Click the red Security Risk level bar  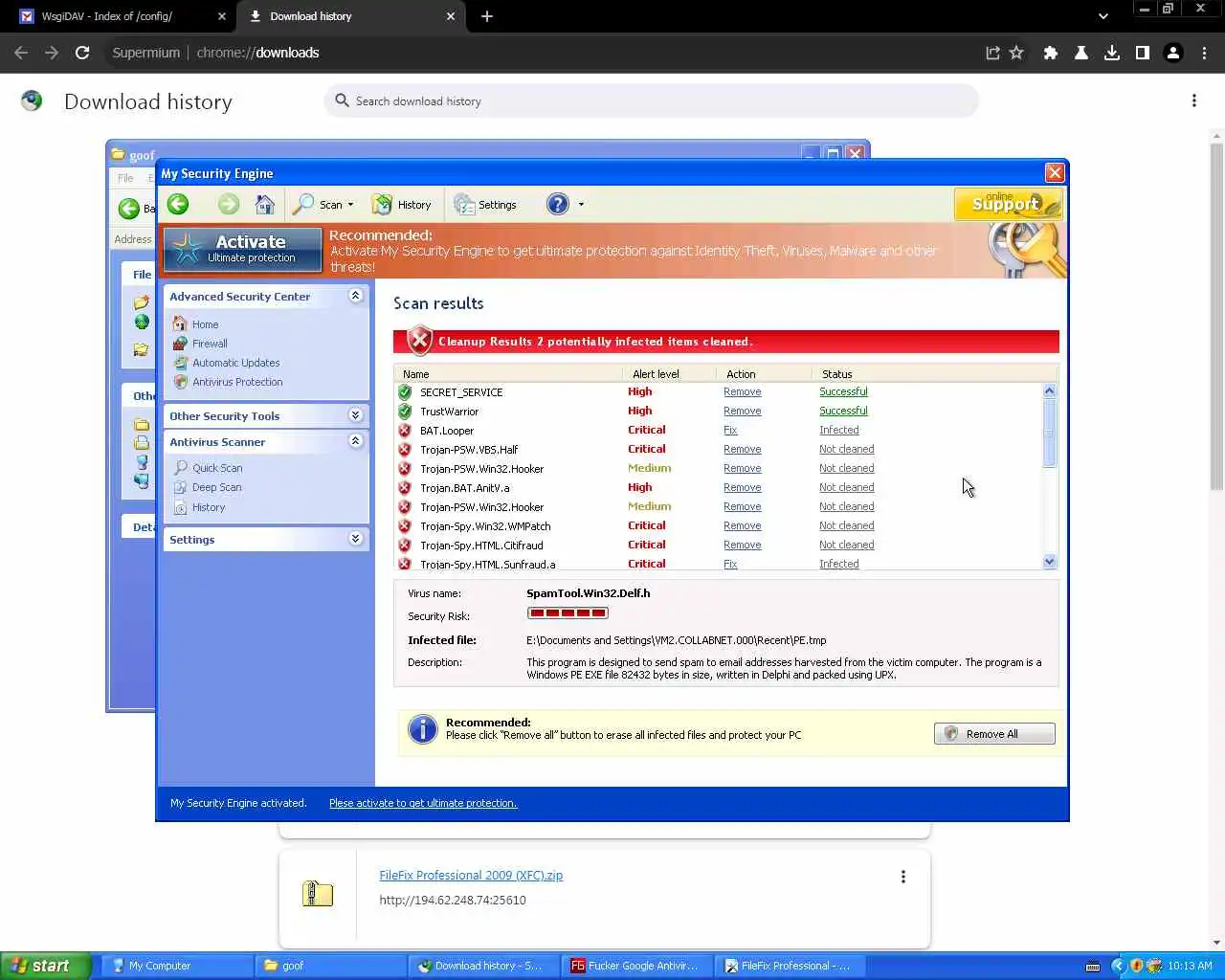point(568,613)
